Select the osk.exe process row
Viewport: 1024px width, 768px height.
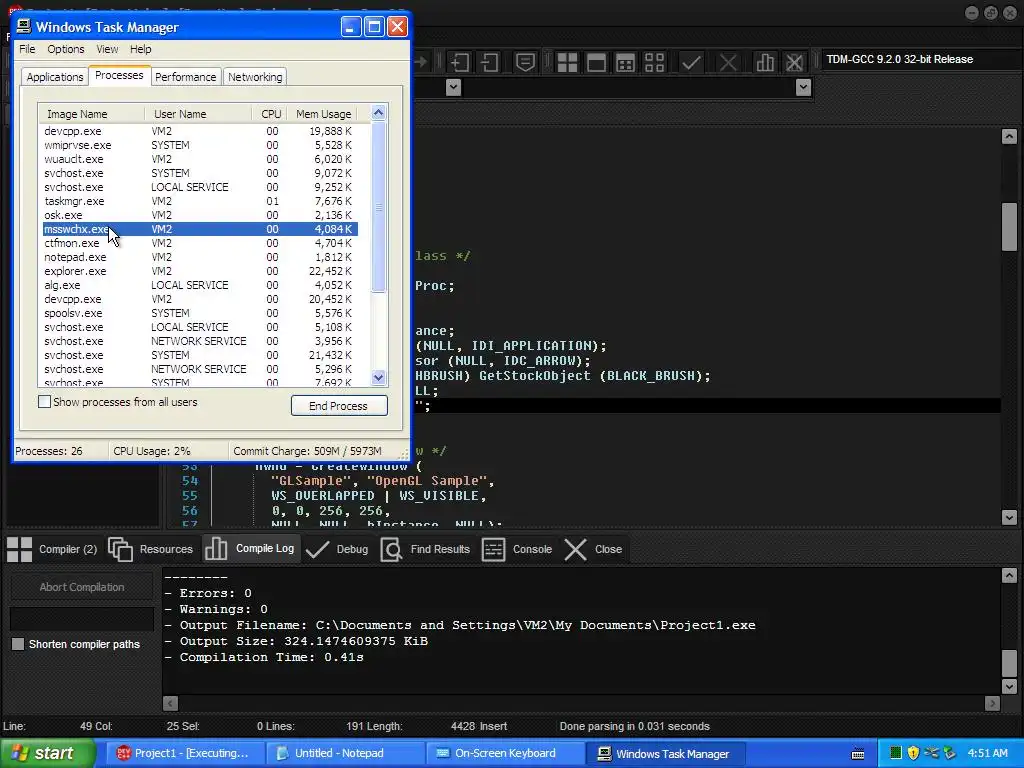pos(200,215)
